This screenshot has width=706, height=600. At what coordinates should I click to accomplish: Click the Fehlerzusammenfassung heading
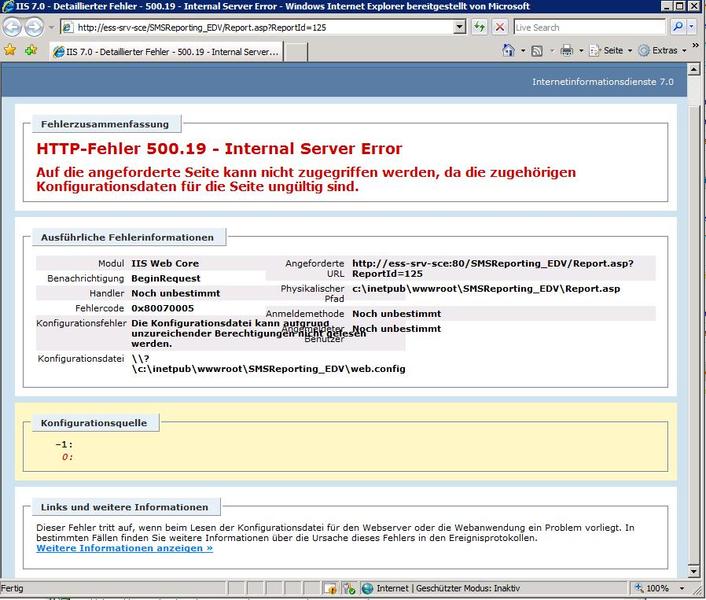[x=105, y=124]
